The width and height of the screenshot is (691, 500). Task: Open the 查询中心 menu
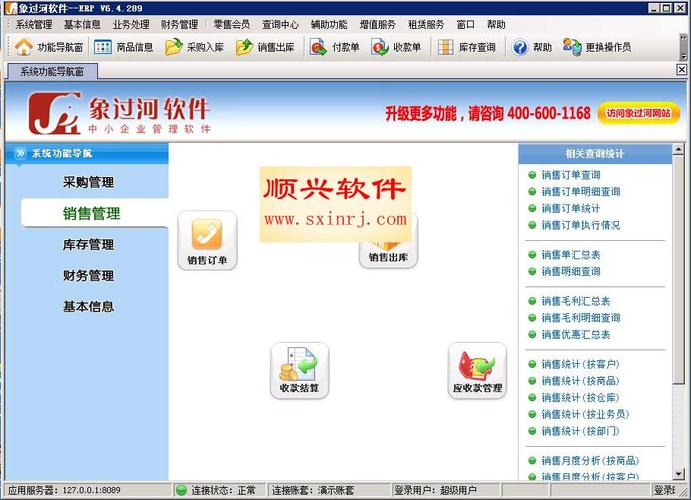pyautogui.click(x=280, y=25)
